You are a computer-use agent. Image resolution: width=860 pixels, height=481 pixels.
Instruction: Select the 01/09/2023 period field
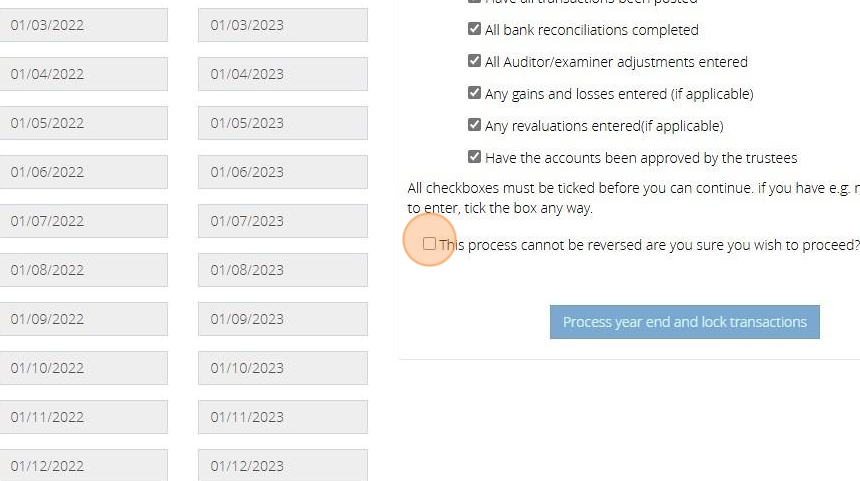tap(283, 319)
